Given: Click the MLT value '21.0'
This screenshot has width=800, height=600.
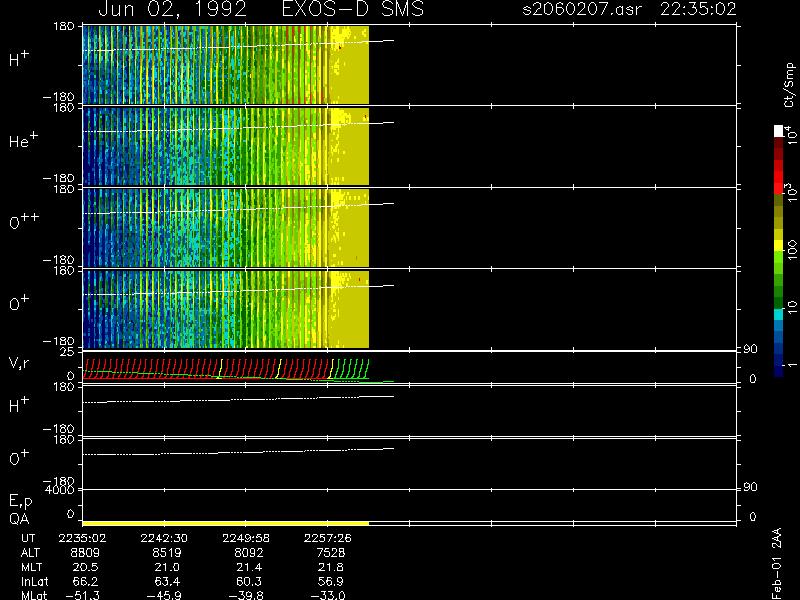Looking at the screenshot, I should [x=167, y=567].
